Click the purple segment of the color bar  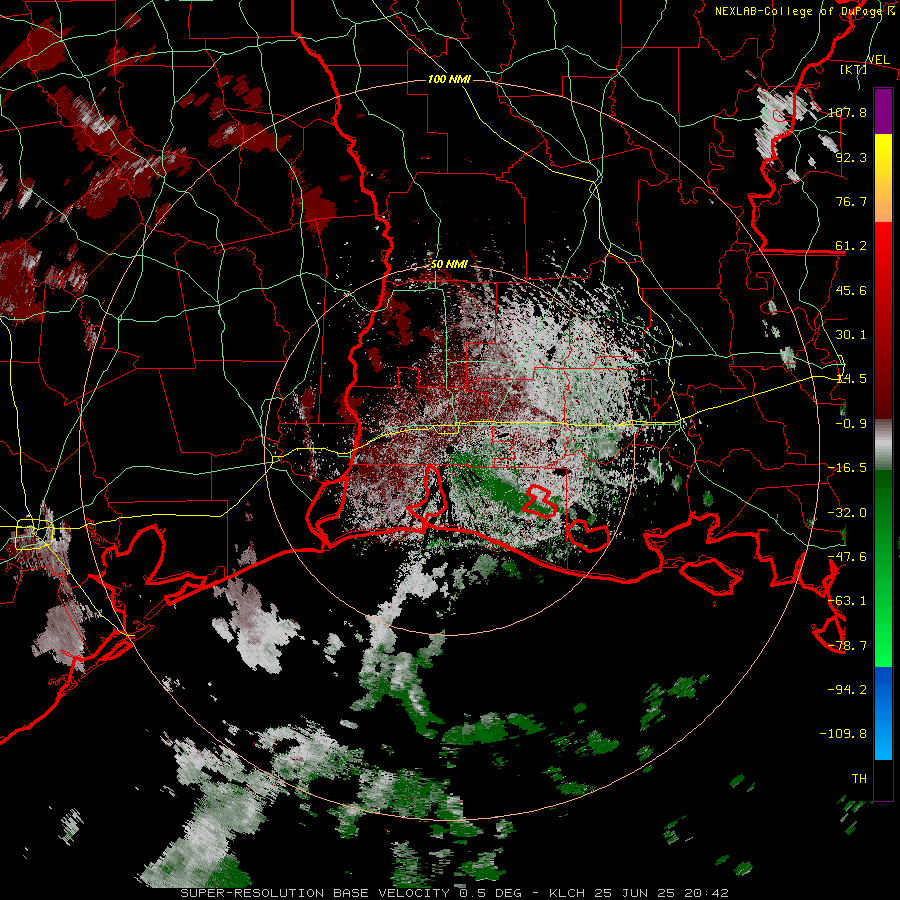883,111
